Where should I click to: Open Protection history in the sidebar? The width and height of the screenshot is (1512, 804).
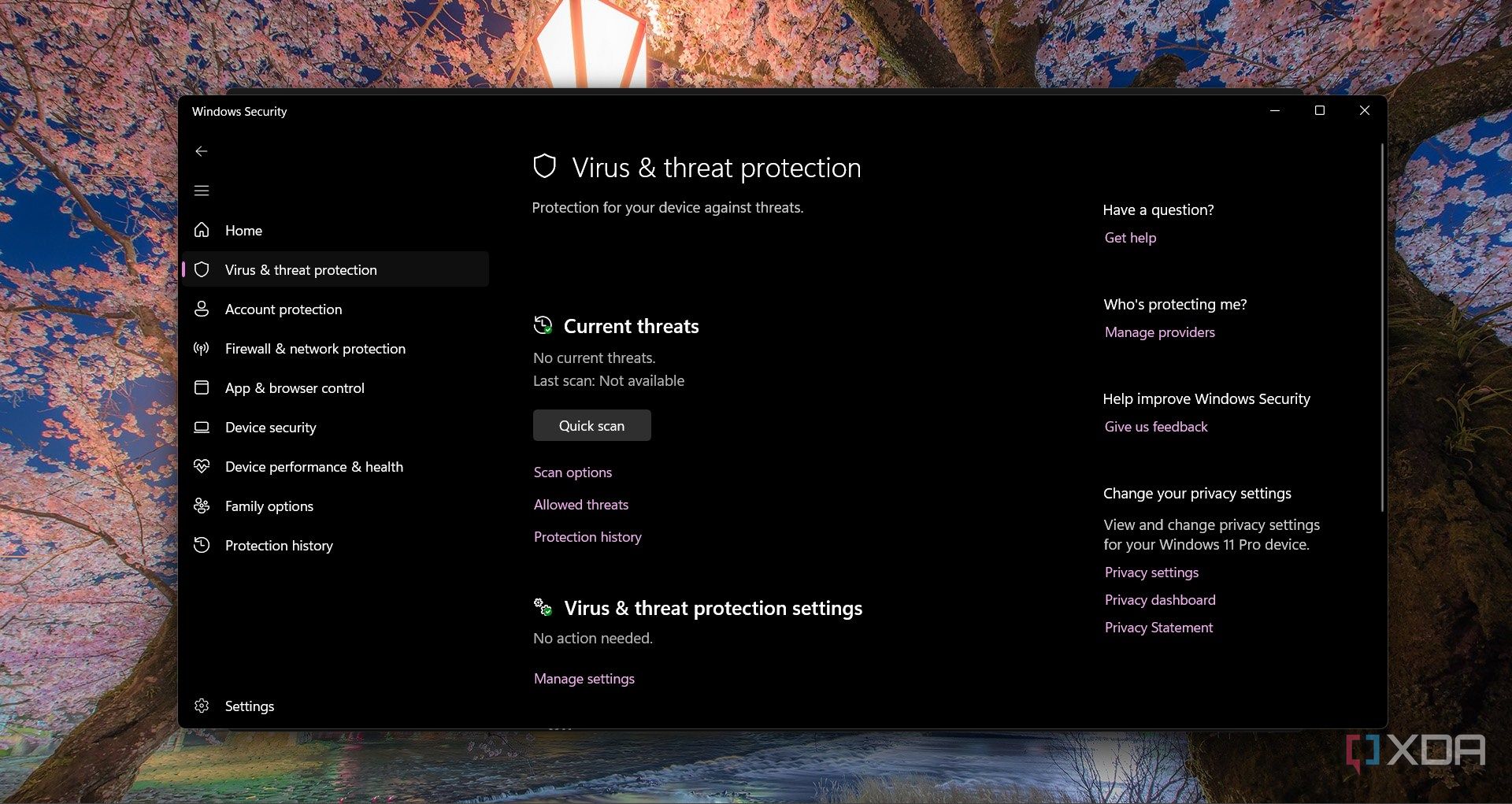(x=336, y=545)
